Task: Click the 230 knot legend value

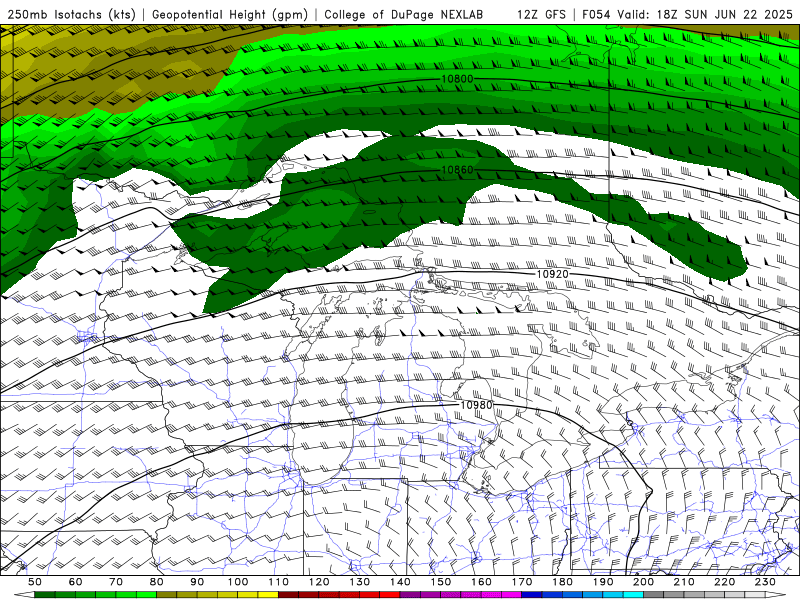Action: [x=765, y=582]
